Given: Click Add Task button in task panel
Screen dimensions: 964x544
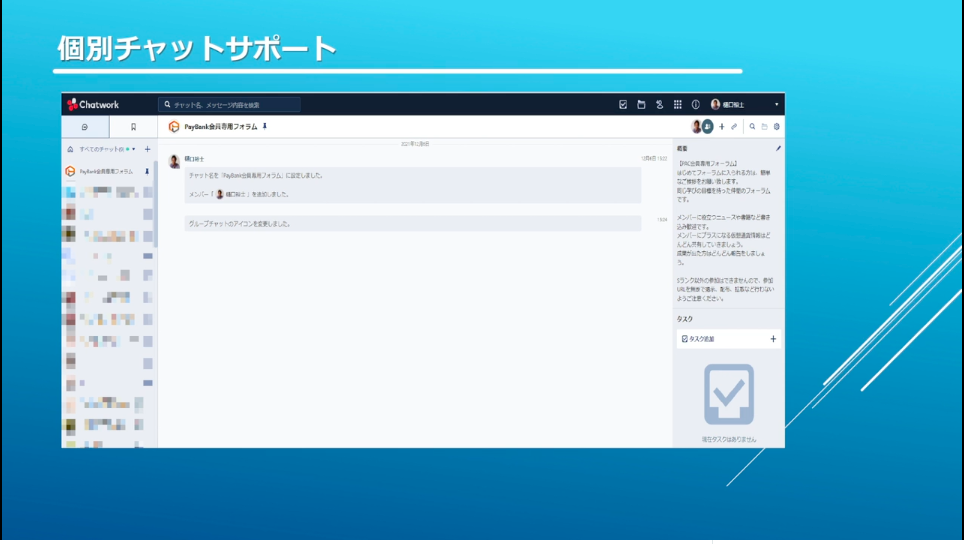Looking at the screenshot, I should [x=729, y=339].
